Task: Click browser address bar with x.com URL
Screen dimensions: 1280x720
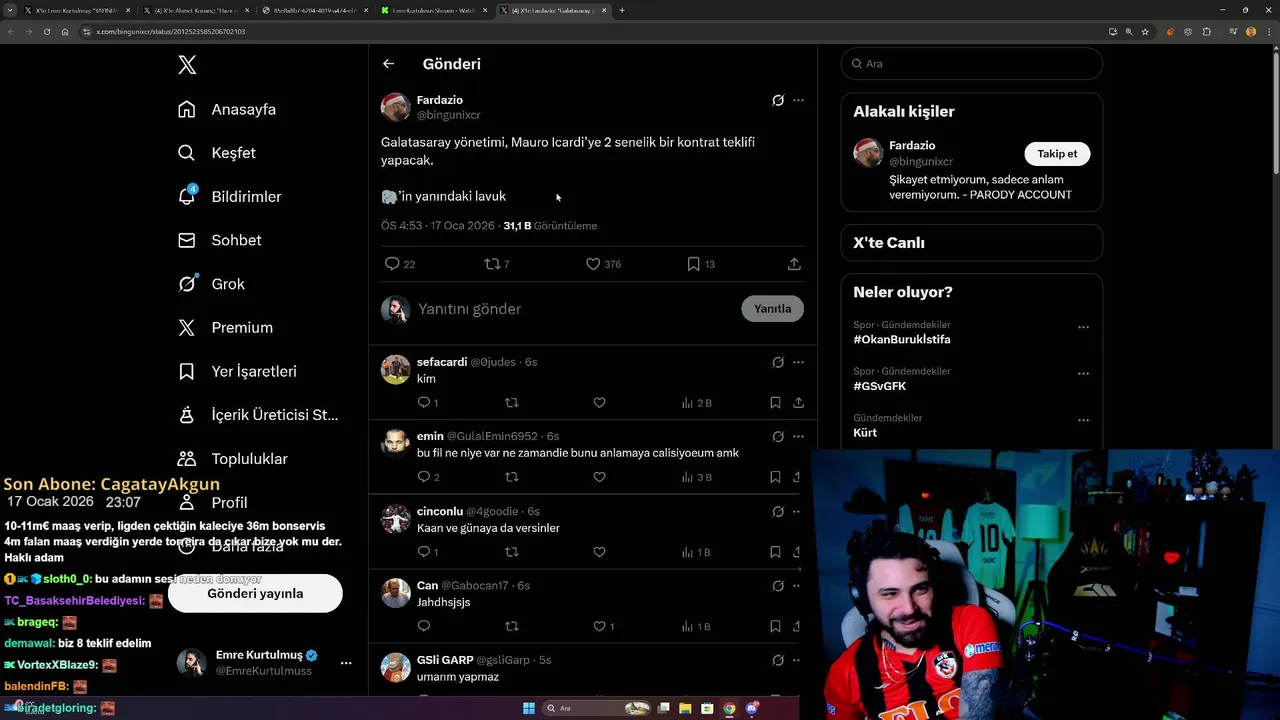Action: click(590, 31)
